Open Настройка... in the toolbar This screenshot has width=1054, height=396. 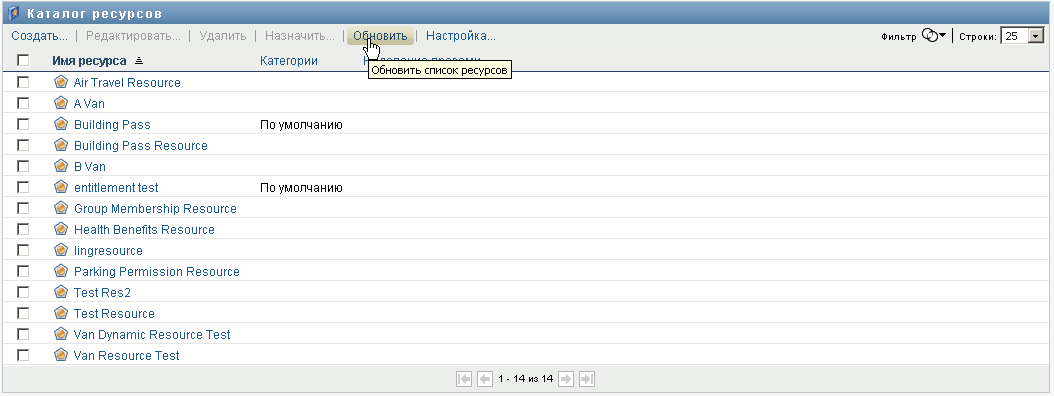pos(461,36)
